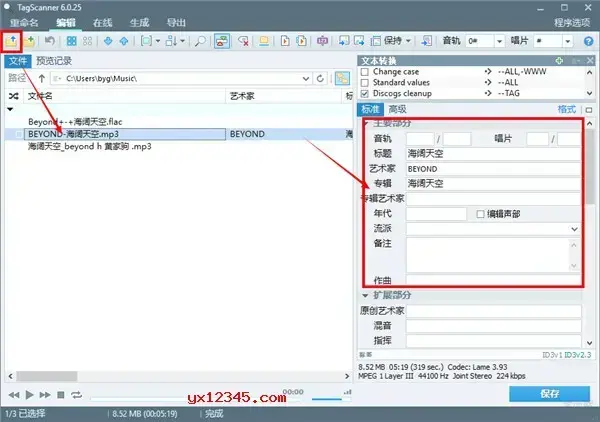Open help via blue question mark icon

[x=588, y=41]
